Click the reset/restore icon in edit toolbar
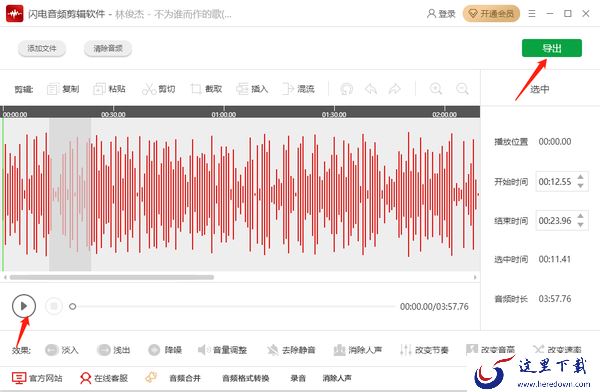The height and width of the screenshot is (392, 600). click(x=347, y=89)
